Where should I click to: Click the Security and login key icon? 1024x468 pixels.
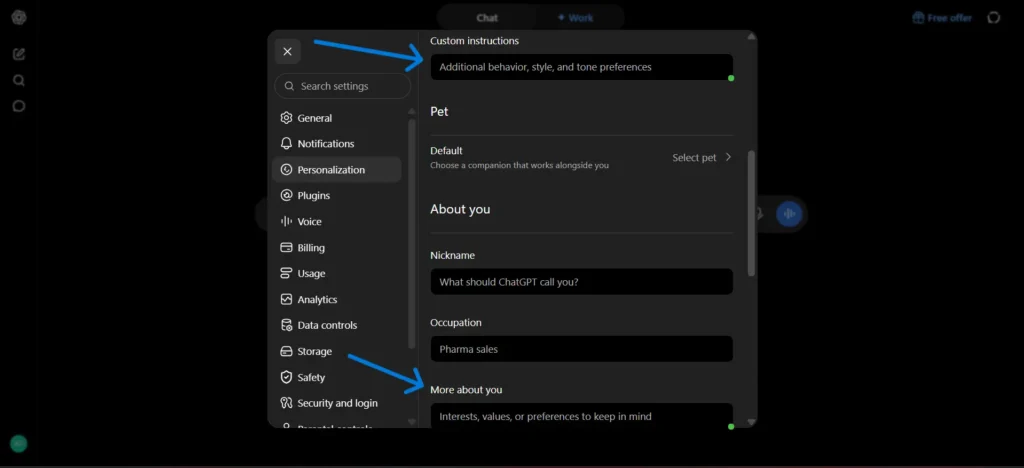286,403
